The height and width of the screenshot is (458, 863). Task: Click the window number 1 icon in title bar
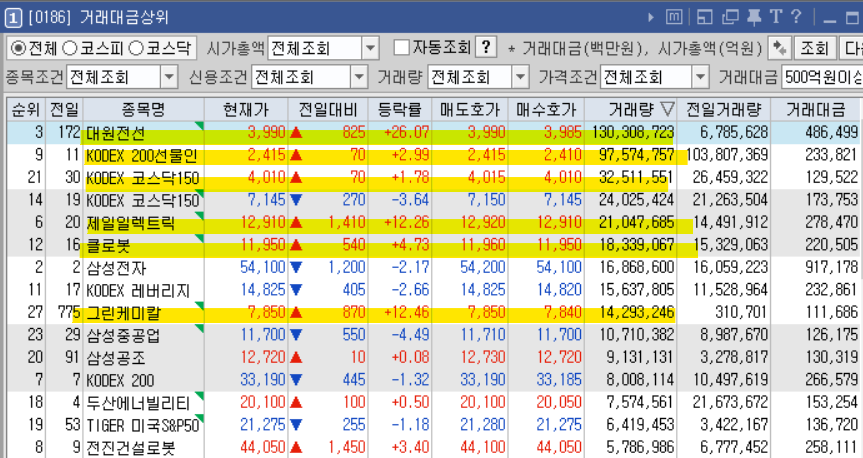click(x=13, y=18)
